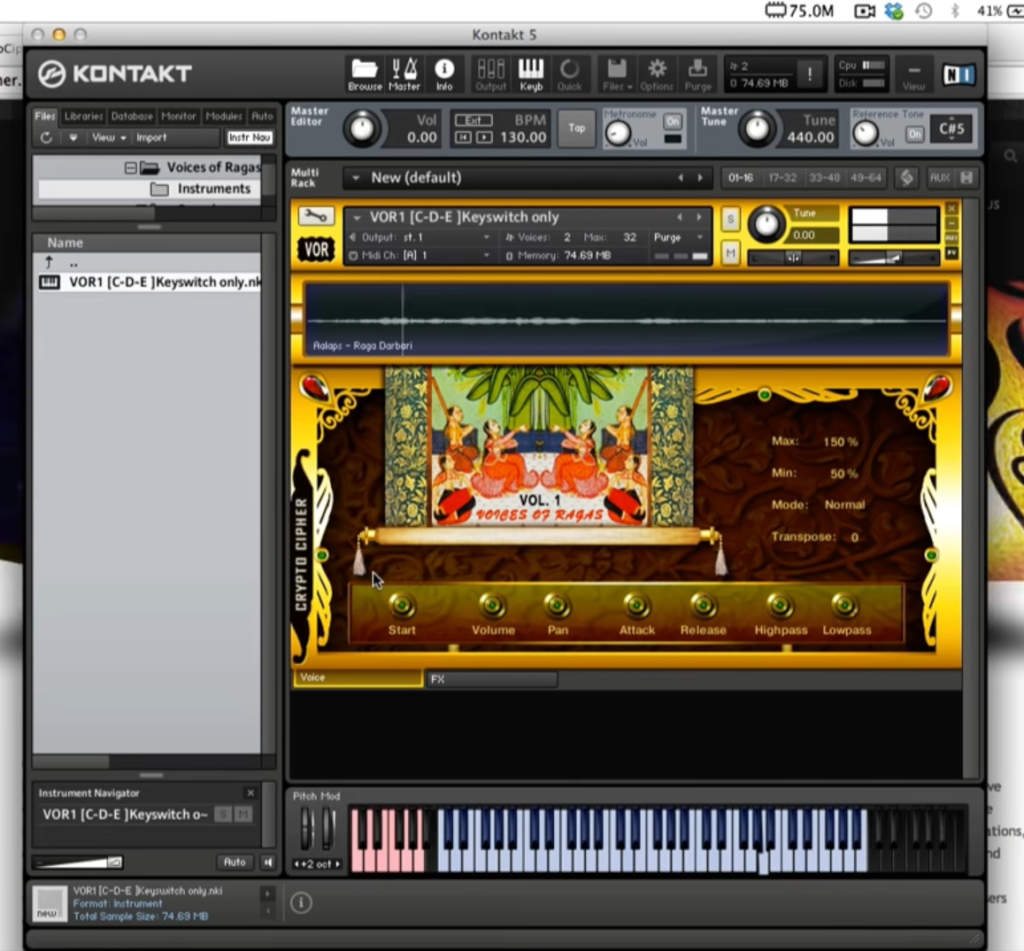Open the Modules browser tab
This screenshot has height=951, width=1024.
pyautogui.click(x=224, y=116)
